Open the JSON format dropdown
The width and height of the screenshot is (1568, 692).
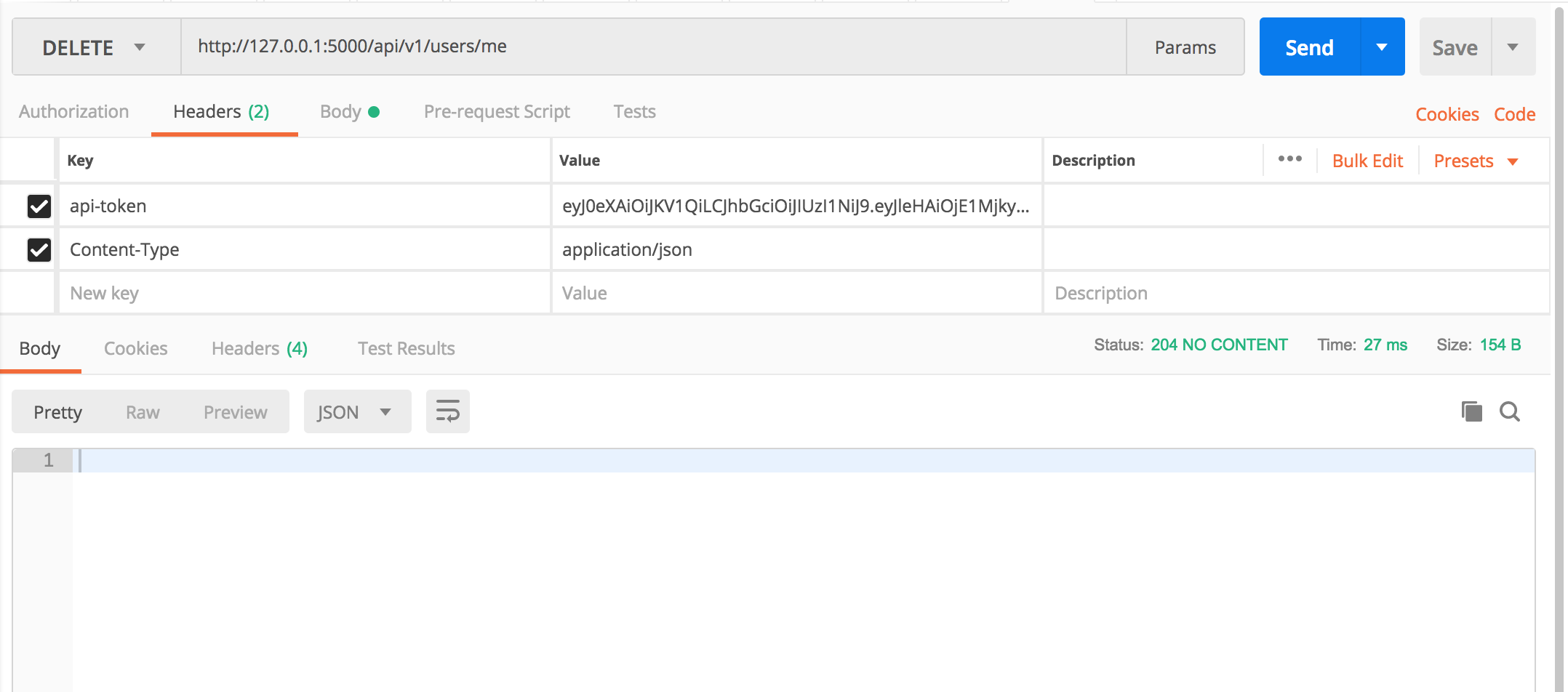pyautogui.click(x=356, y=412)
